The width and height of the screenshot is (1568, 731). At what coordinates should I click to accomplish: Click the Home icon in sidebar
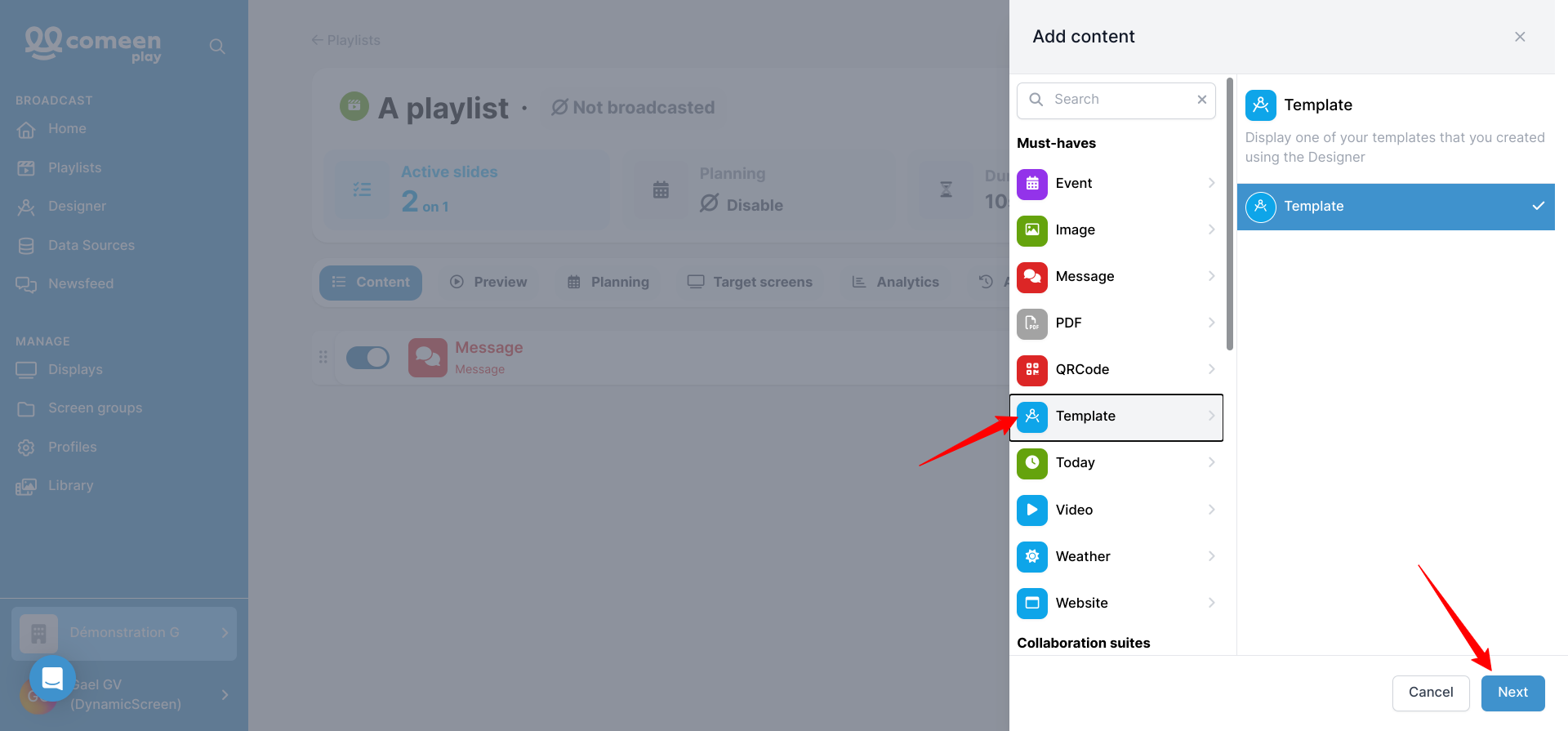[26, 129]
